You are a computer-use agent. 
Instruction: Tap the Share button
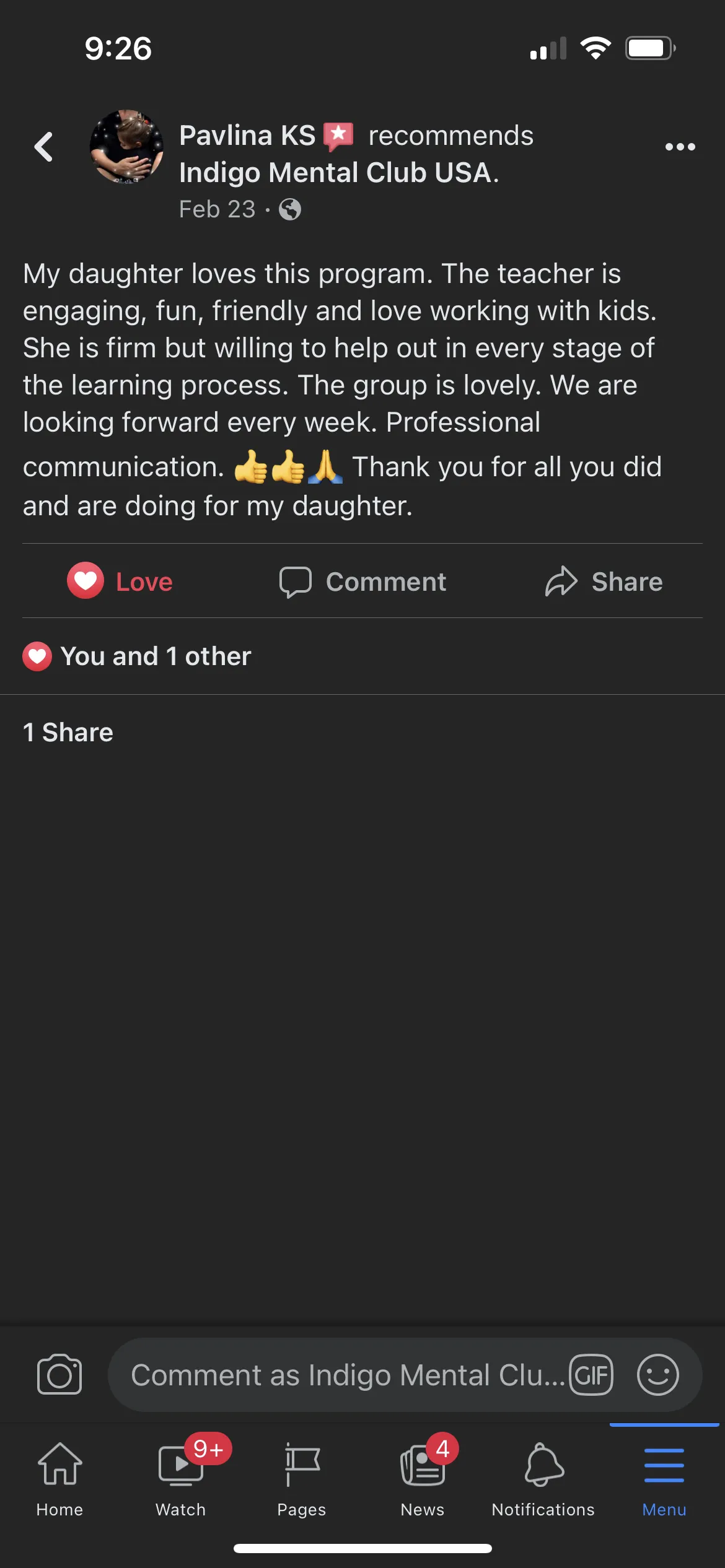click(x=604, y=581)
